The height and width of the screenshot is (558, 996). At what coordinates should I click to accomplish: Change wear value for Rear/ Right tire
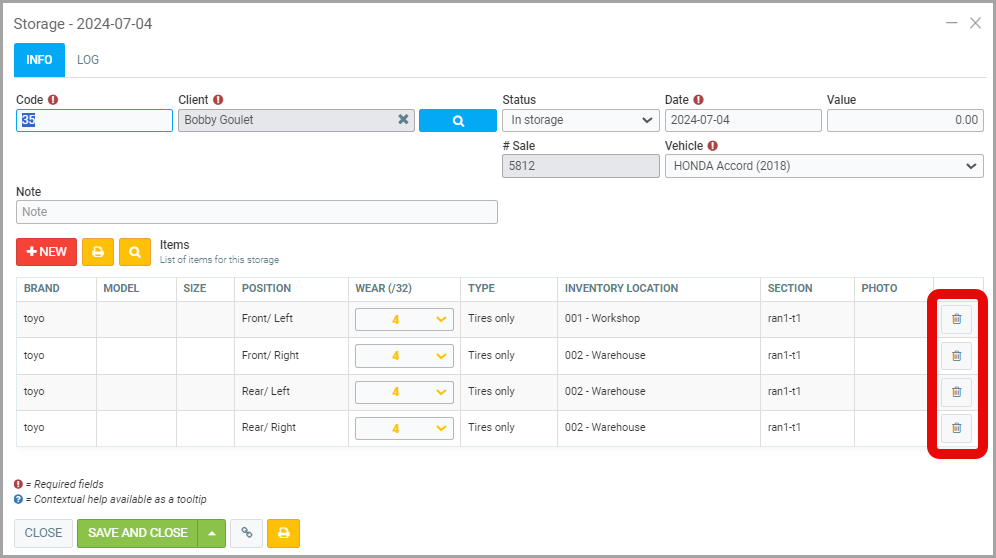[404, 428]
